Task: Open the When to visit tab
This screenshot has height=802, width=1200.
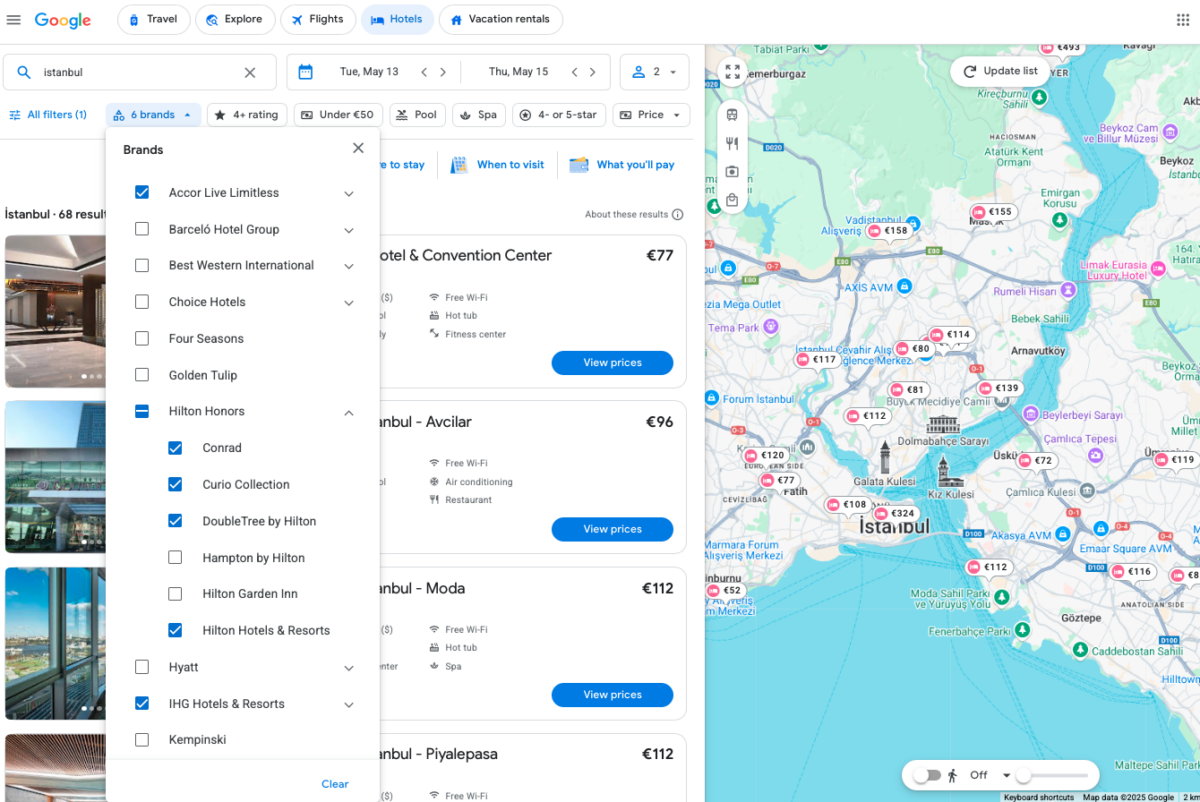Action: pyautogui.click(x=497, y=165)
